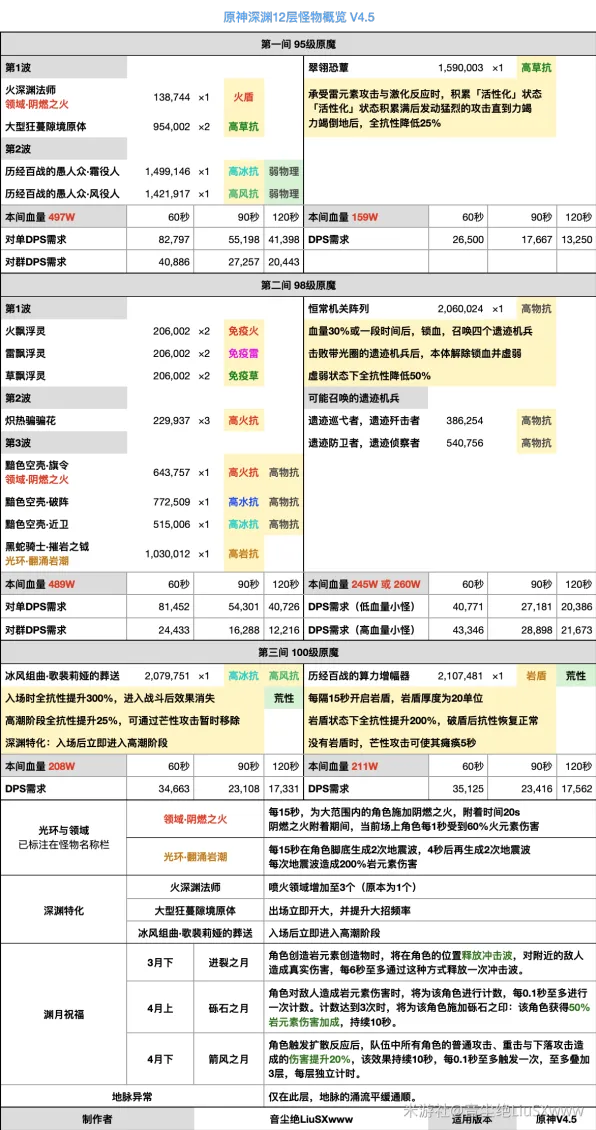Viewport: 596px width, 1130px height.
Task: Click the date label 3月下
Action: point(159,962)
